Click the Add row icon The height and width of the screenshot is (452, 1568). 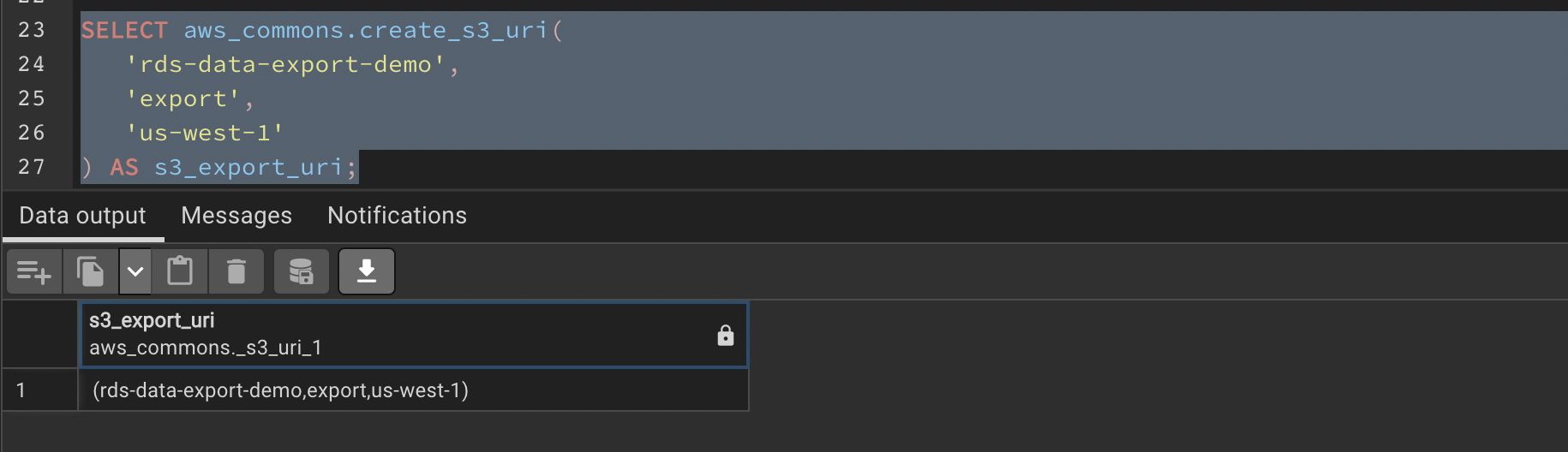click(x=33, y=272)
